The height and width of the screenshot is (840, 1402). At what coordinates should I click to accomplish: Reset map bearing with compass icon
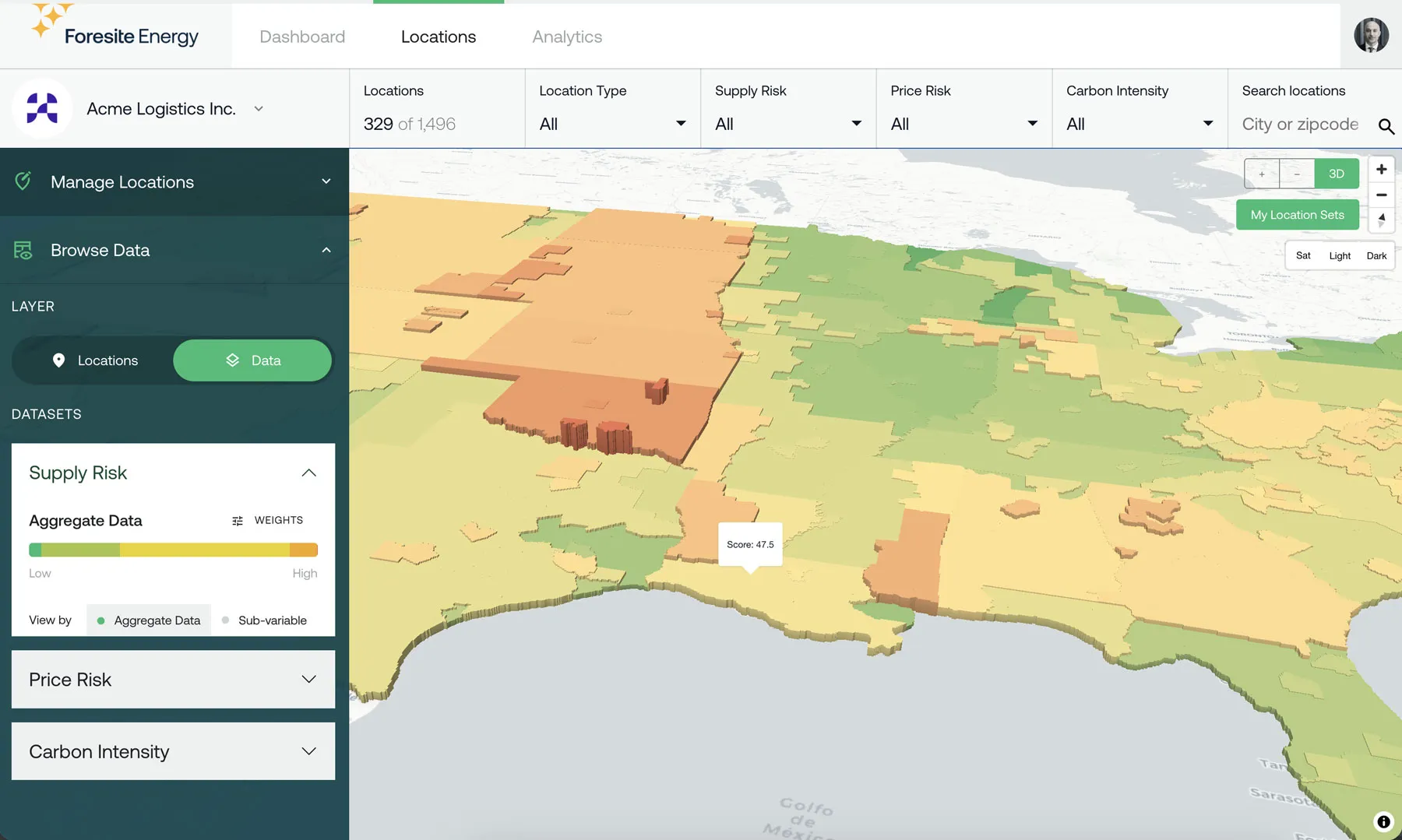coord(1381,220)
